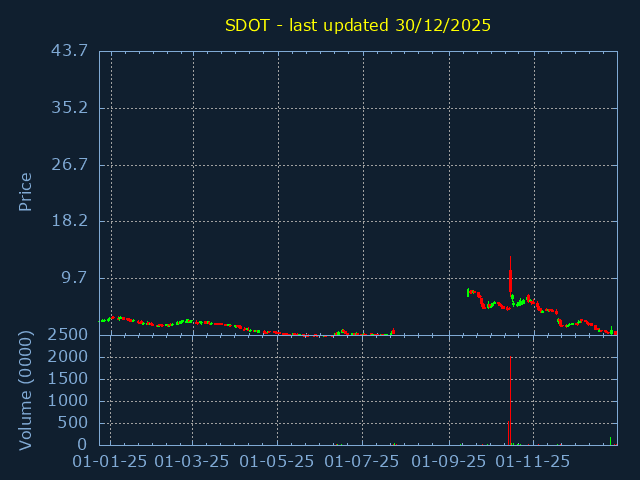Click the 35.2 price axis label
The image size is (640, 480).
(69, 107)
